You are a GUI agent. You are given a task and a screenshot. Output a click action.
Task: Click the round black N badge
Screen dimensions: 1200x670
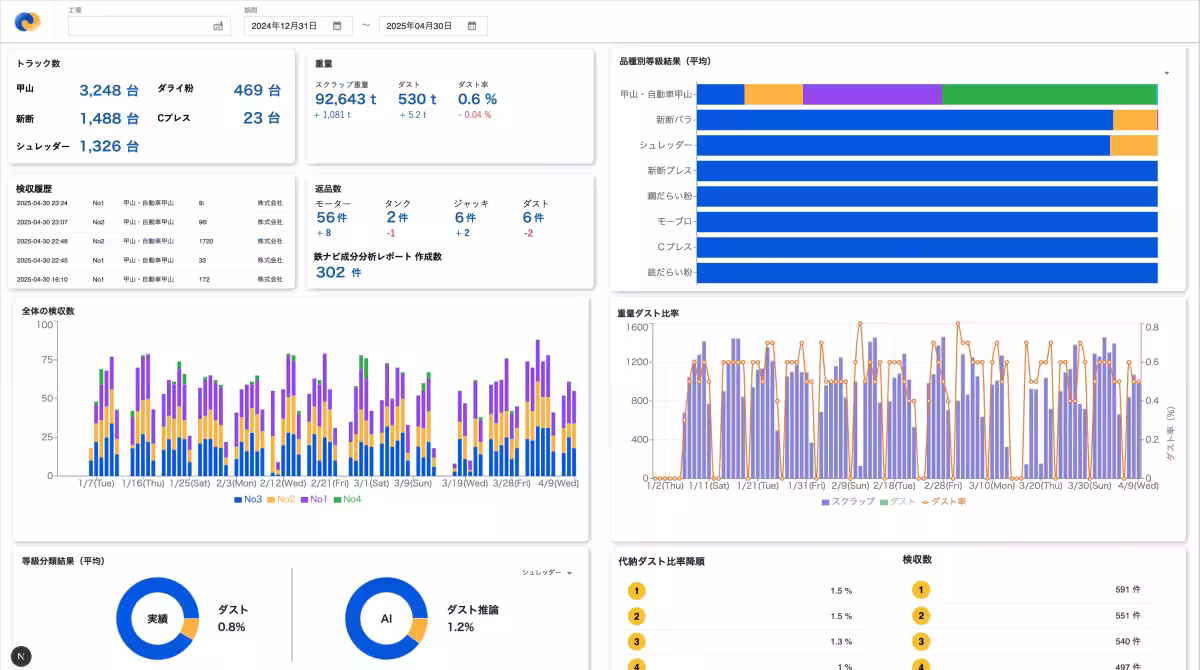(20, 656)
